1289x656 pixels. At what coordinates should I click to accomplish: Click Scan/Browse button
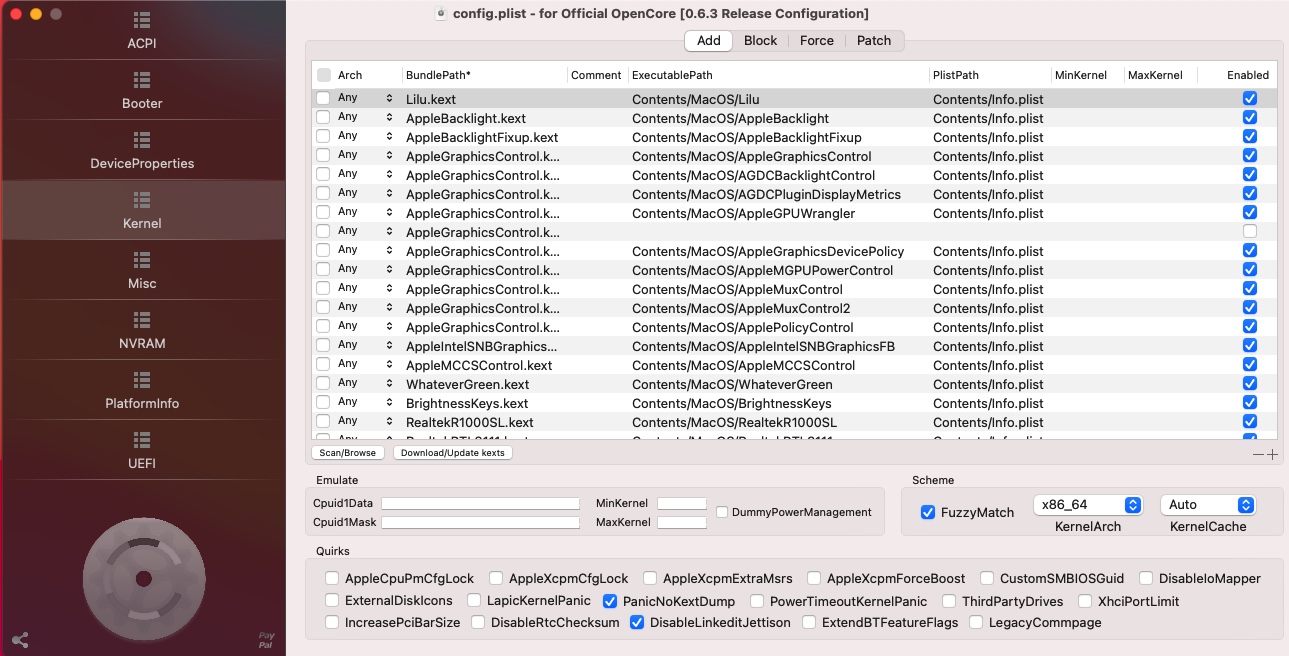coord(347,453)
